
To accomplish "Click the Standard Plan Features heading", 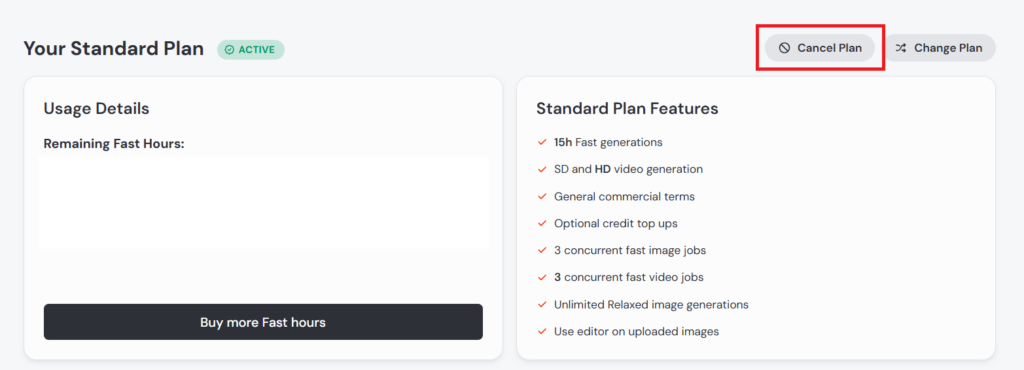I will coord(628,109).
